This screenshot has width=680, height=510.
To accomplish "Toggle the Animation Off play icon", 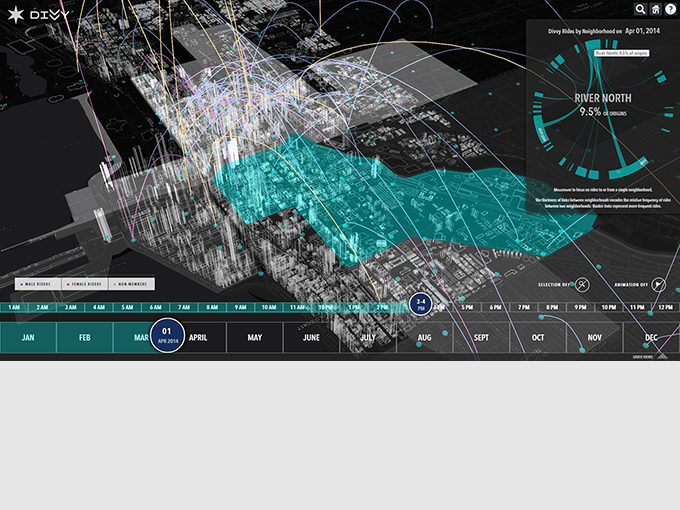I will coord(658,284).
